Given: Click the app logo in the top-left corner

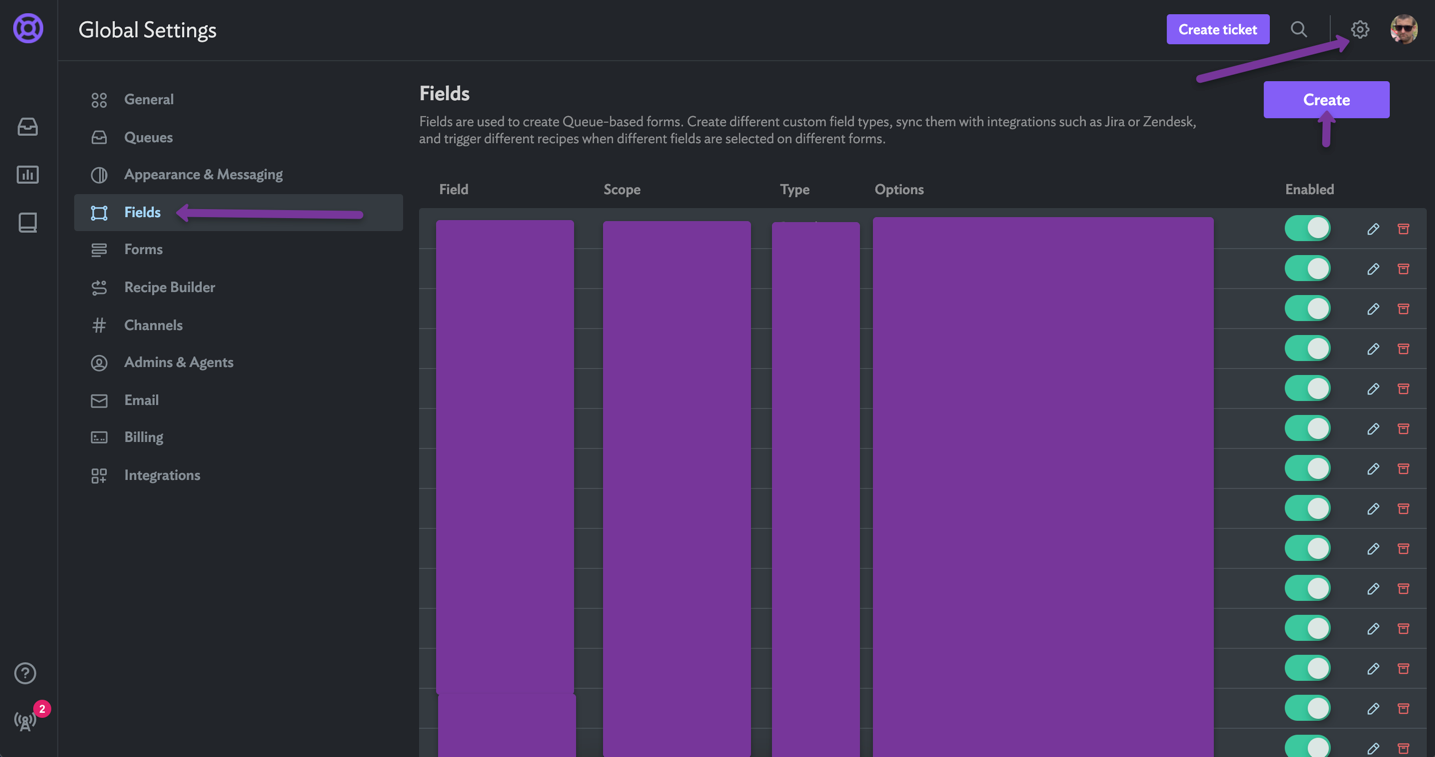Looking at the screenshot, I should point(28,28).
